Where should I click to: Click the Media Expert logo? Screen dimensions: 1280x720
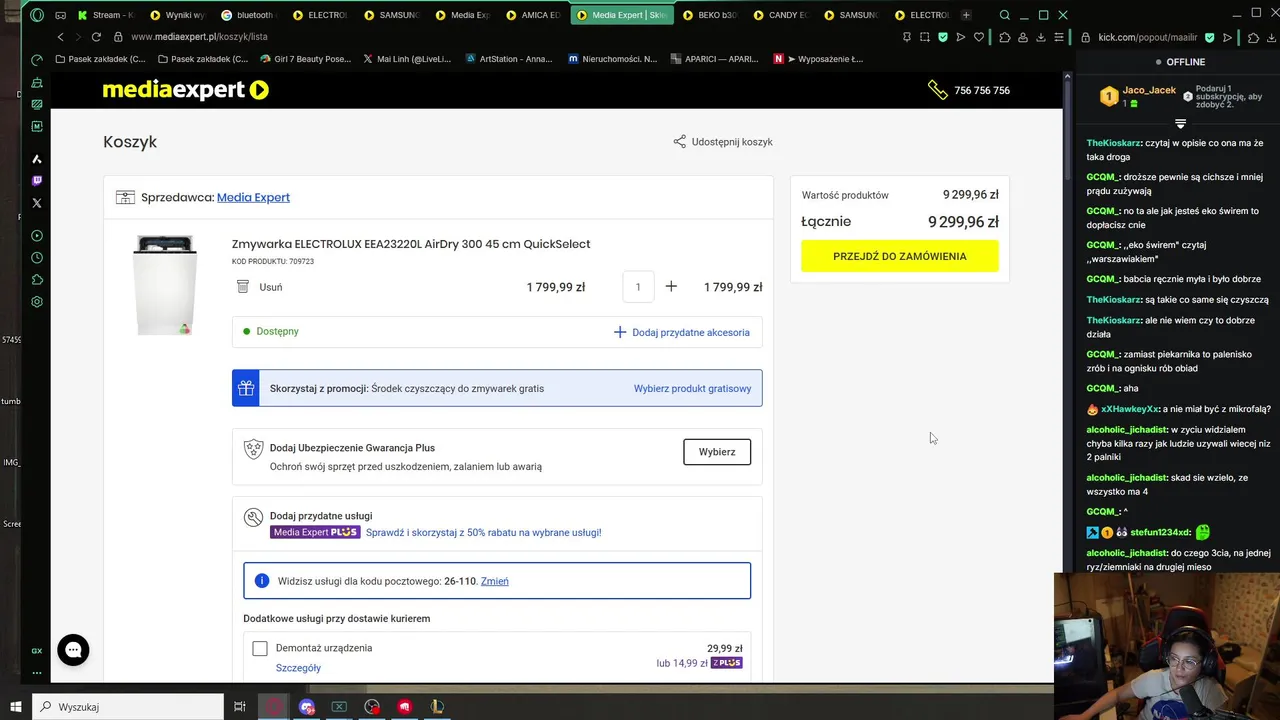(185, 90)
